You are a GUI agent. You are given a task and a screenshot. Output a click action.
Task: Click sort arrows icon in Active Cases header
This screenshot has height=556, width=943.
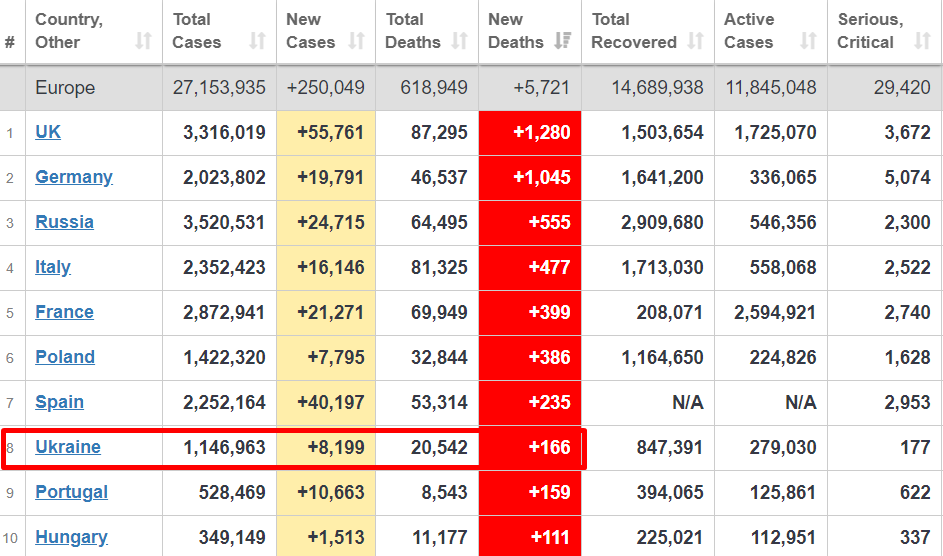click(x=808, y=42)
